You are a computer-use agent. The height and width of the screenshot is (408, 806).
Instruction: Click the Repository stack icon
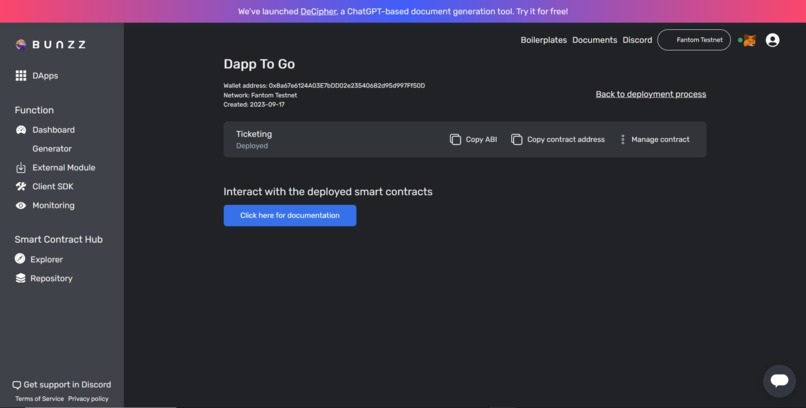tap(20, 278)
